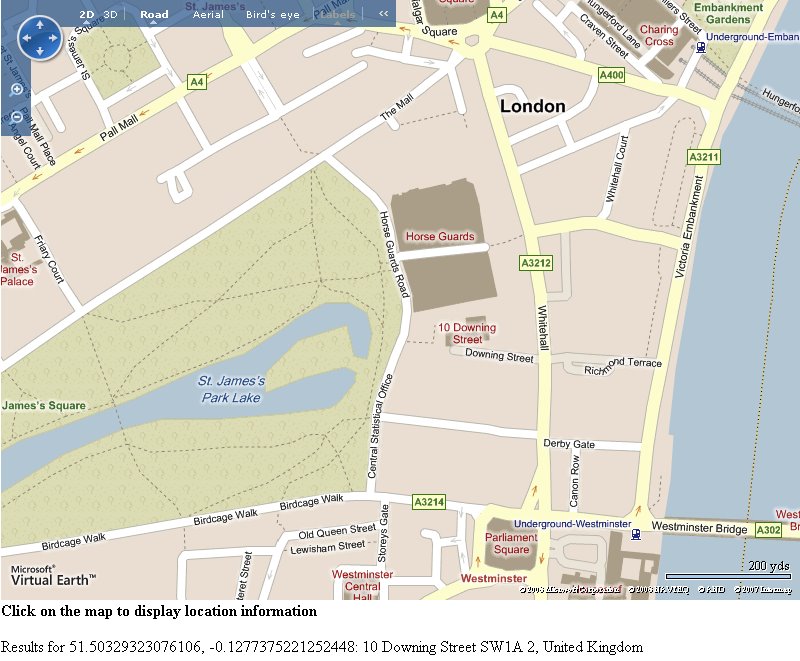Click the red 10 Downing Street map landmark

tap(467, 333)
